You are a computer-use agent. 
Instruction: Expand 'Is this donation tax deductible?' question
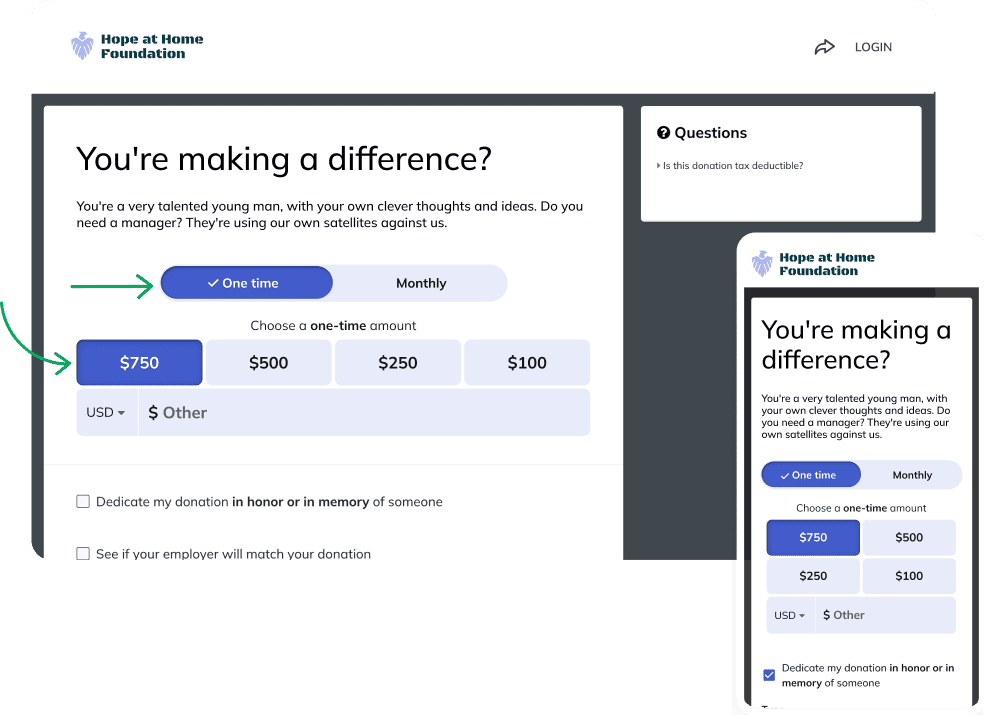(x=732, y=166)
